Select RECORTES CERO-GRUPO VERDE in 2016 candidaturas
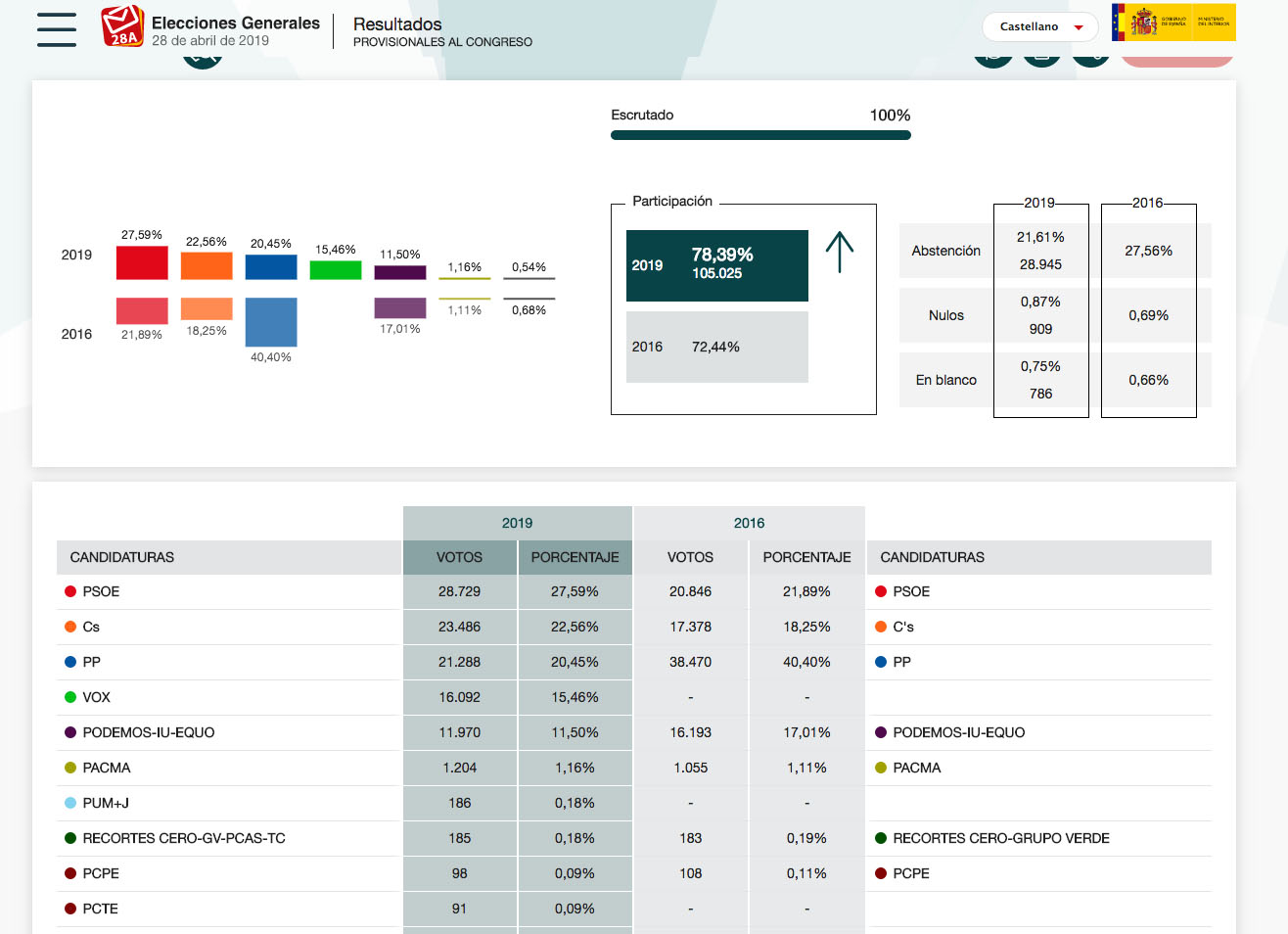This screenshot has height=934, width=1288. [x=1001, y=838]
